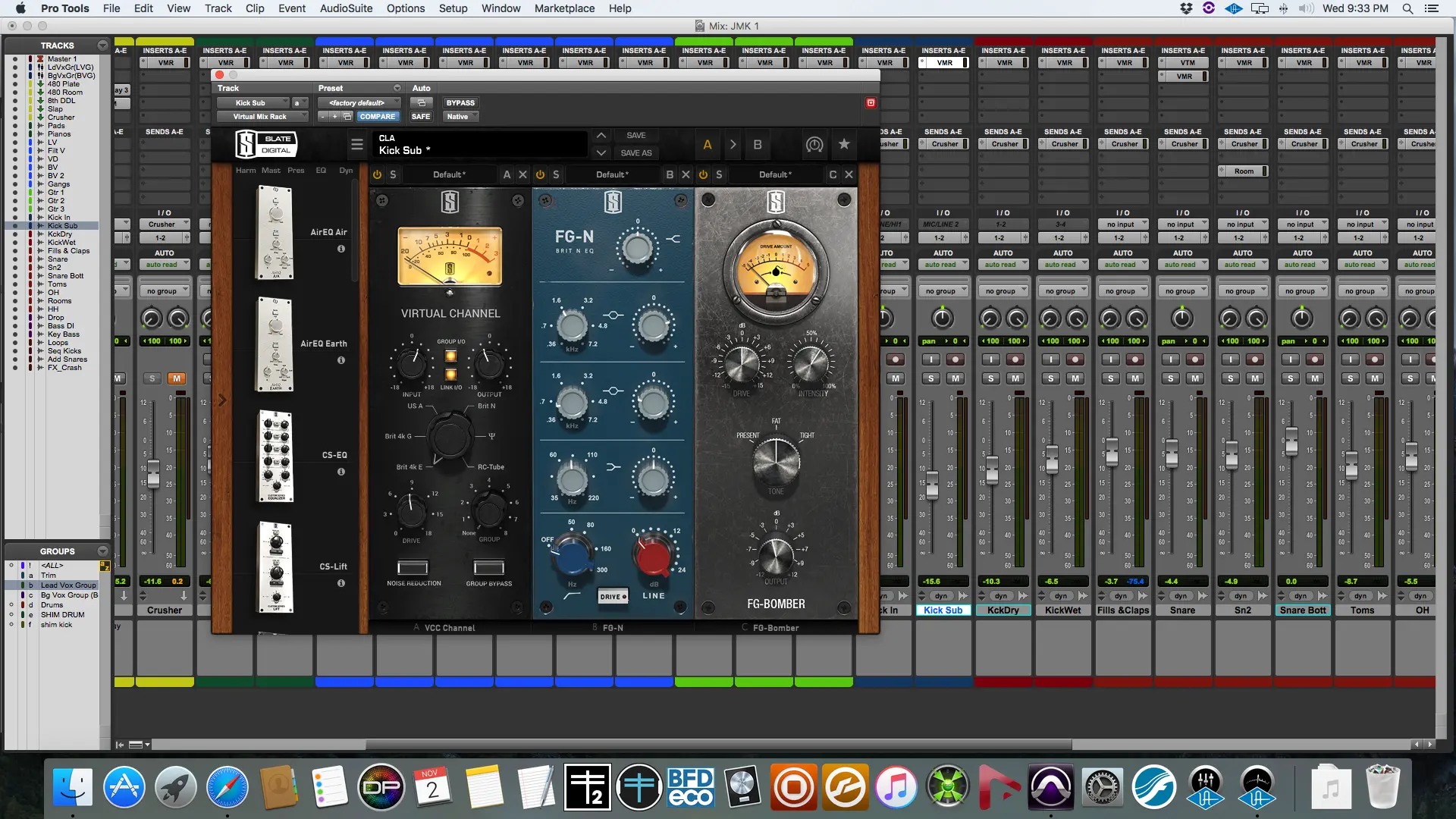
Task: Open the App Store from the Dock
Action: (x=124, y=787)
